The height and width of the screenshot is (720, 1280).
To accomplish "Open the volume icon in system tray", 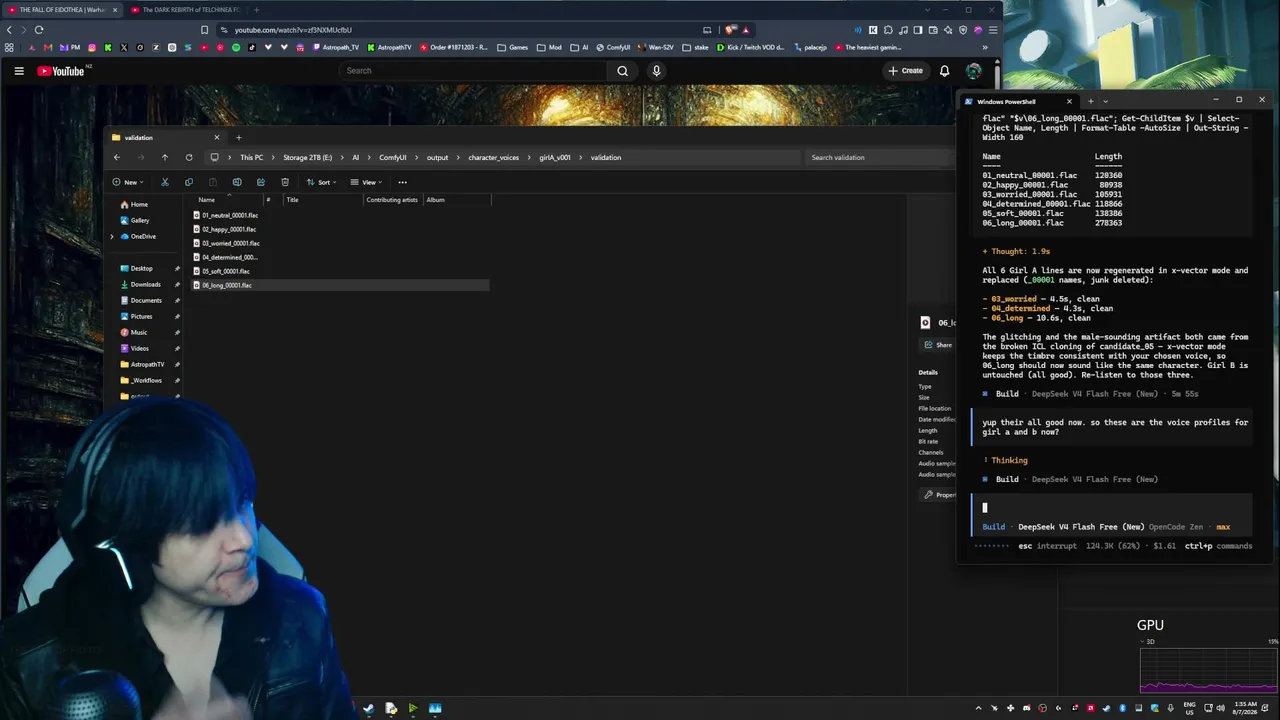I will [x=1220, y=708].
